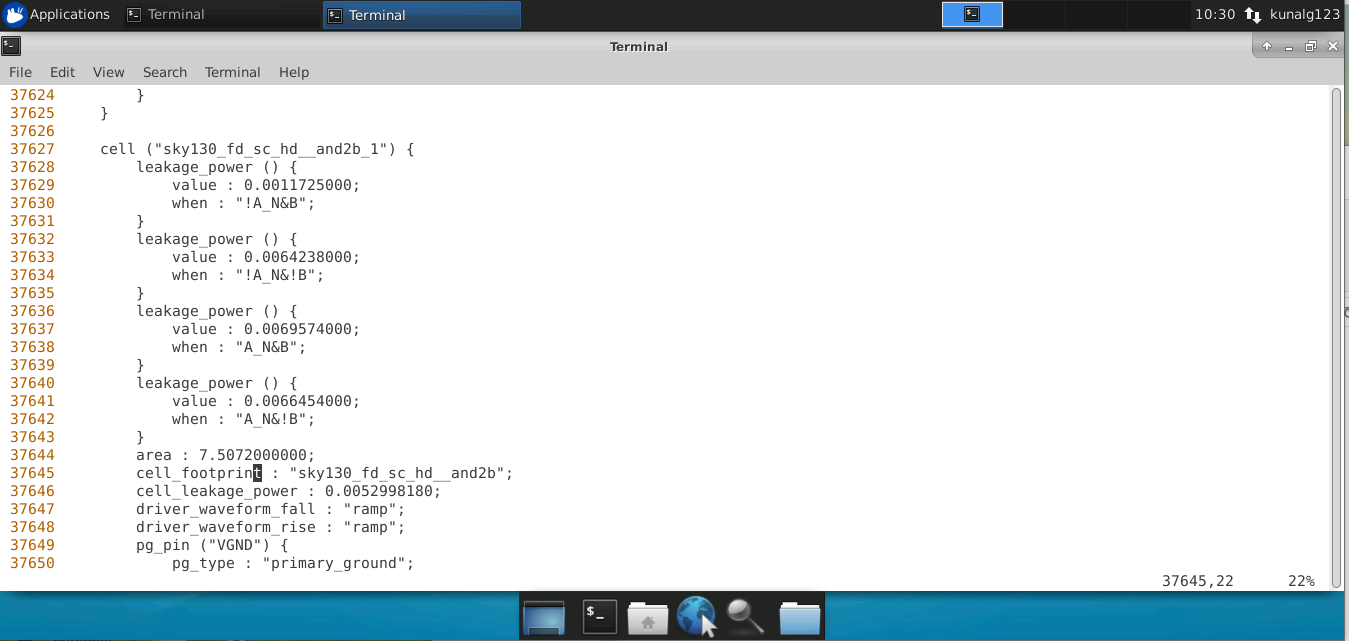The height and width of the screenshot is (641, 1349).
Task: Click the Applications logo icon in the panel
Action: coord(15,14)
